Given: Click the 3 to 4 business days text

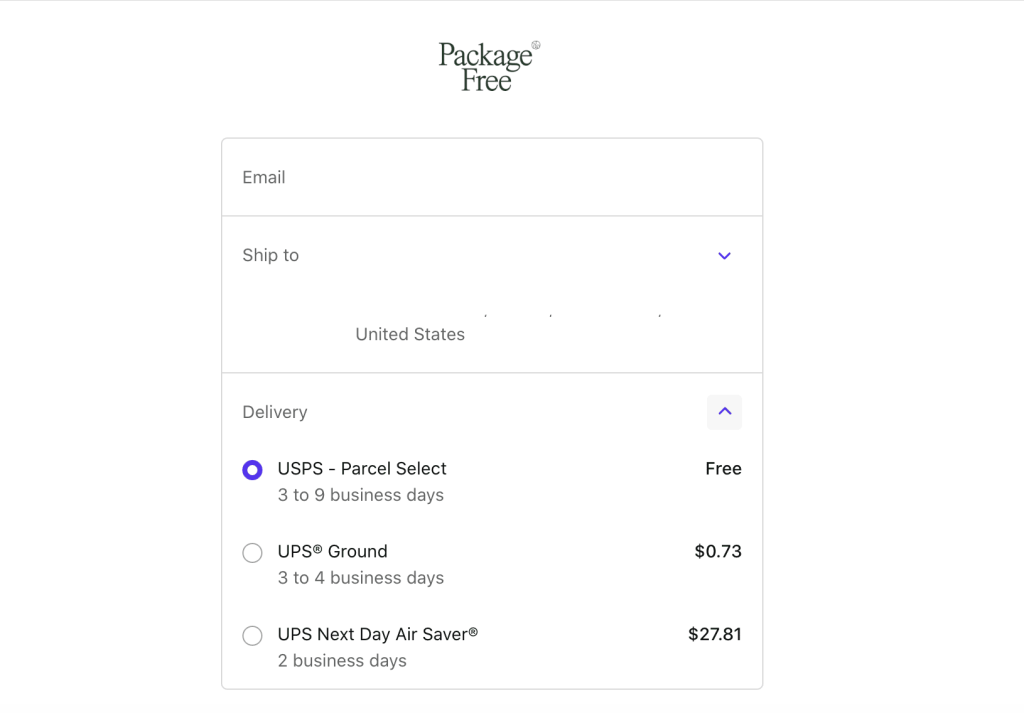Looking at the screenshot, I should 360,578.
